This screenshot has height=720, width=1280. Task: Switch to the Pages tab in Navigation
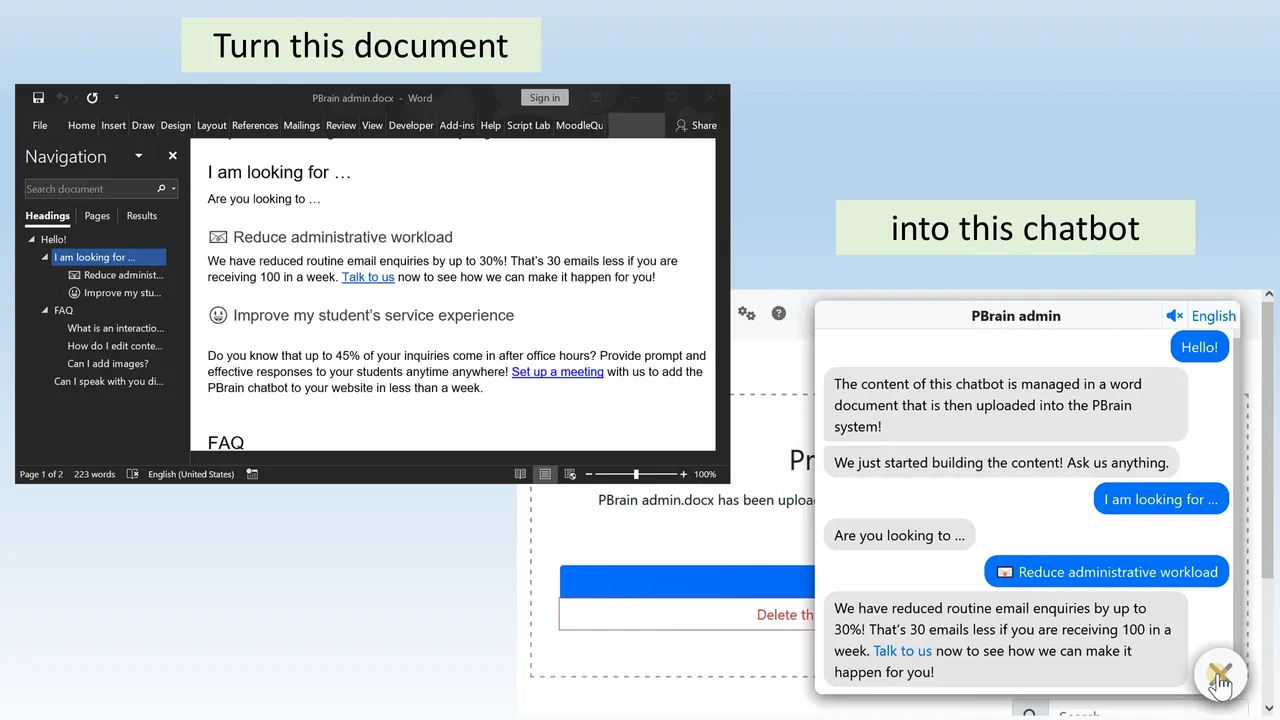[x=97, y=216]
